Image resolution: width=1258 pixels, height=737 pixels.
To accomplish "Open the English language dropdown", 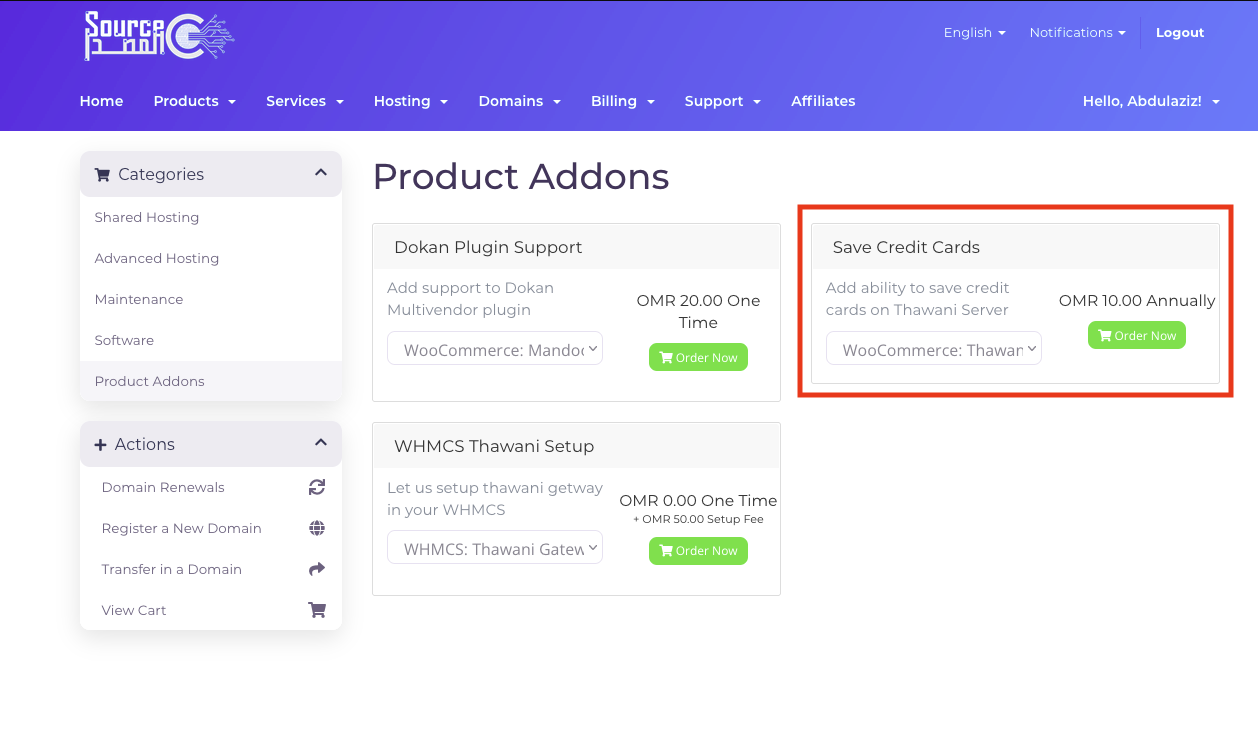I will point(974,32).
